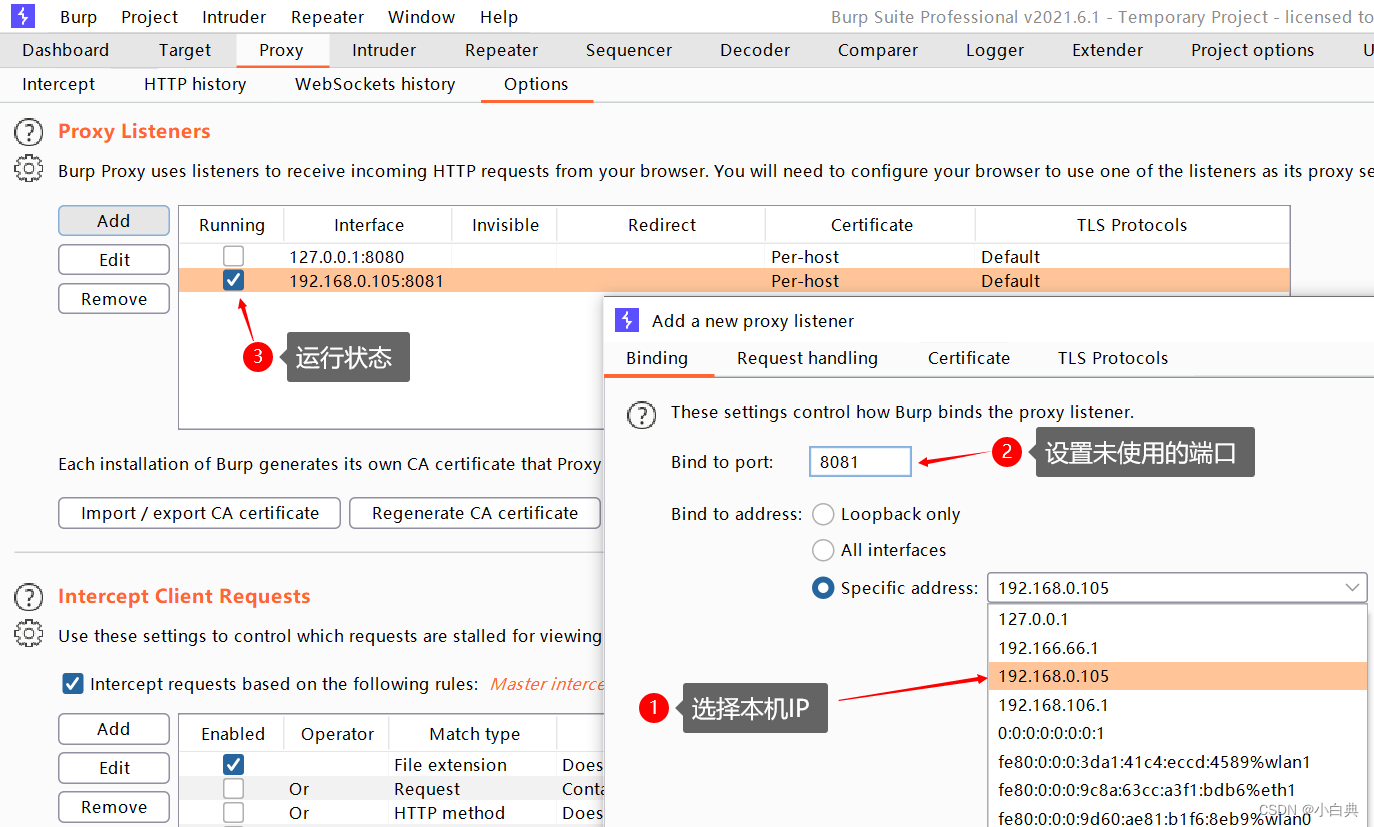Open Proxy Listeners help question-mark icon

coord(29,132)
